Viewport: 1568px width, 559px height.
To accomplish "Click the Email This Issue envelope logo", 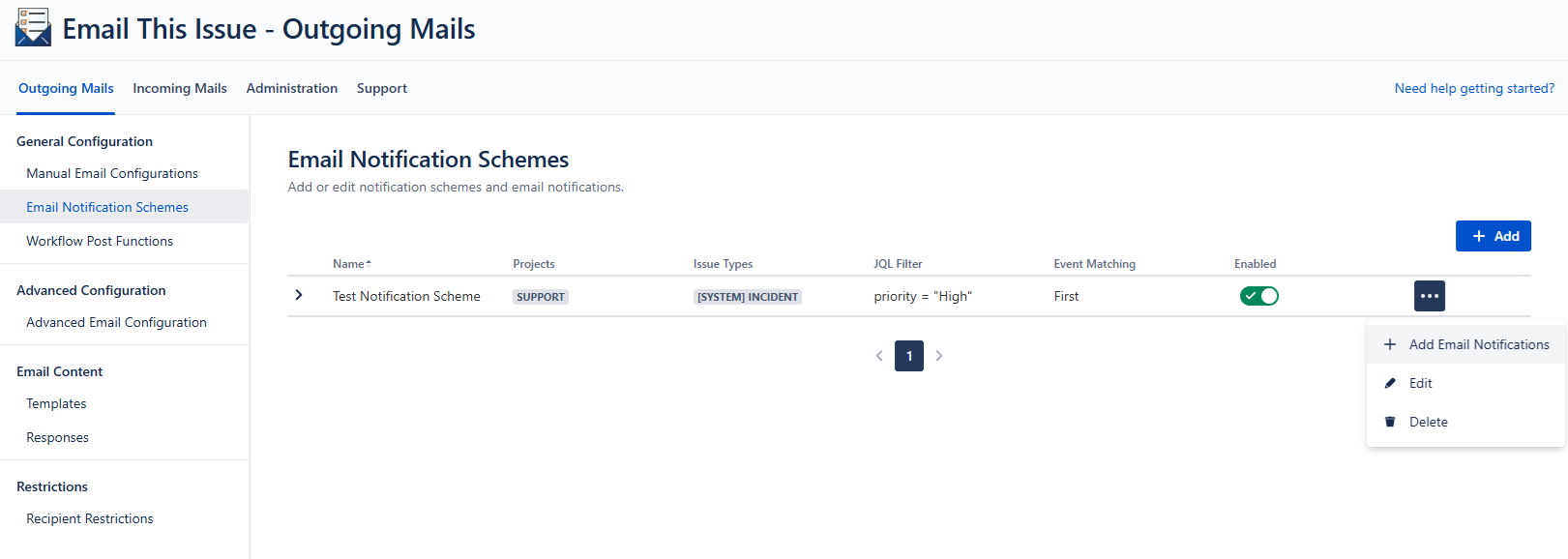I will [x=33, y=28].
